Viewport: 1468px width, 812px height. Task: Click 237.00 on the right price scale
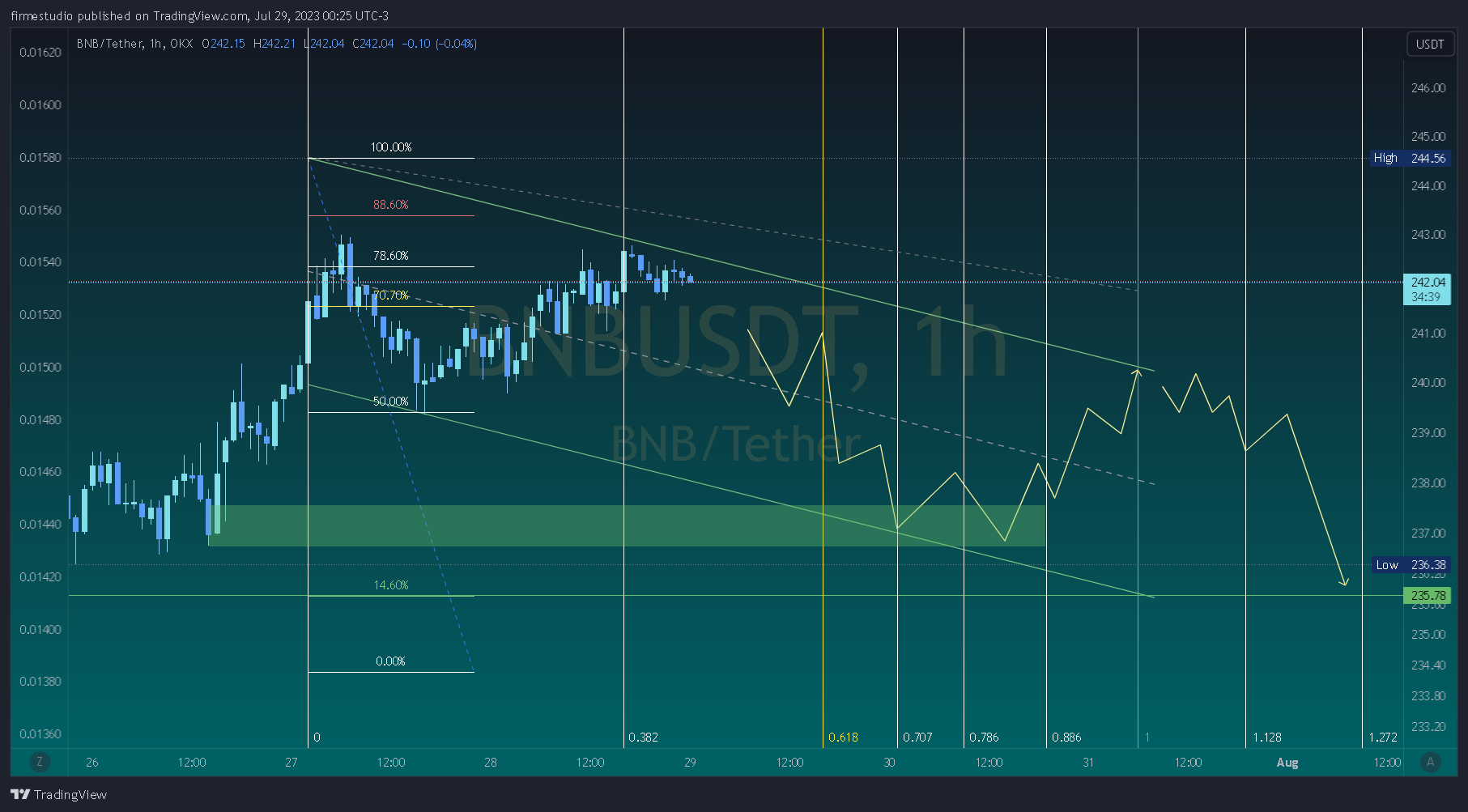[1428, 534]
